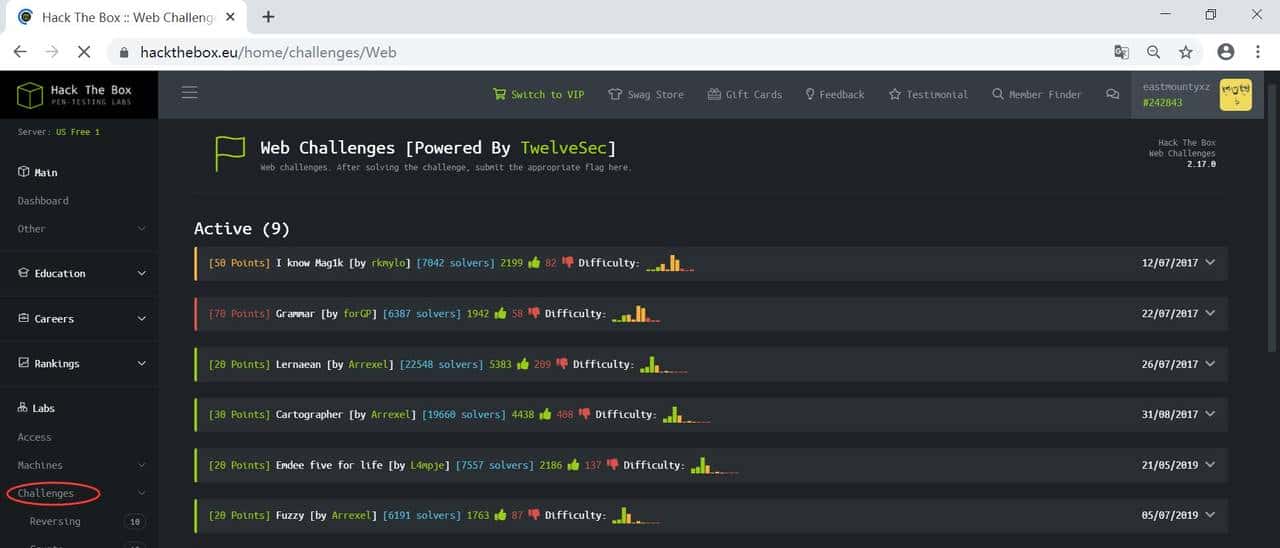
Task: View the Fuzzy difficulty bar chart
Action: point(636,515)
